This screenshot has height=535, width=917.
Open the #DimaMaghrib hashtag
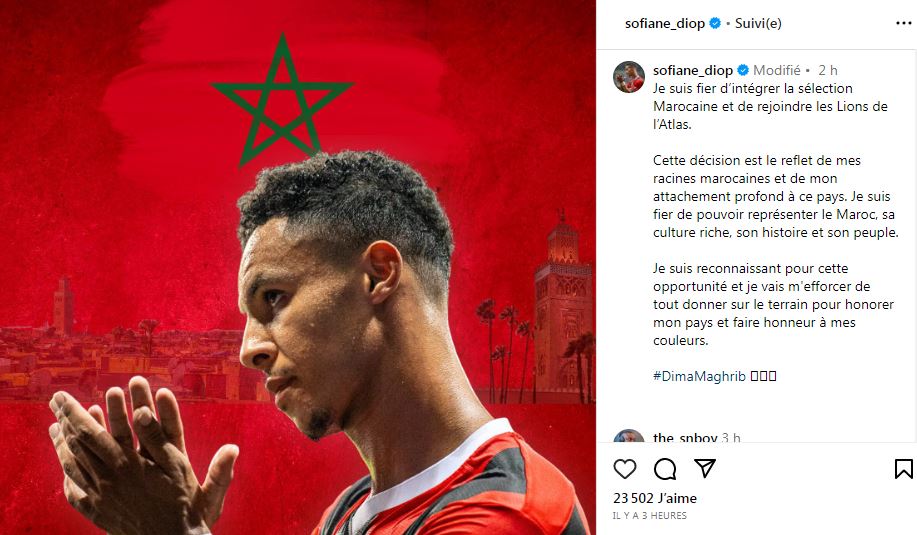pyautogui.click(x=699, y=376)
